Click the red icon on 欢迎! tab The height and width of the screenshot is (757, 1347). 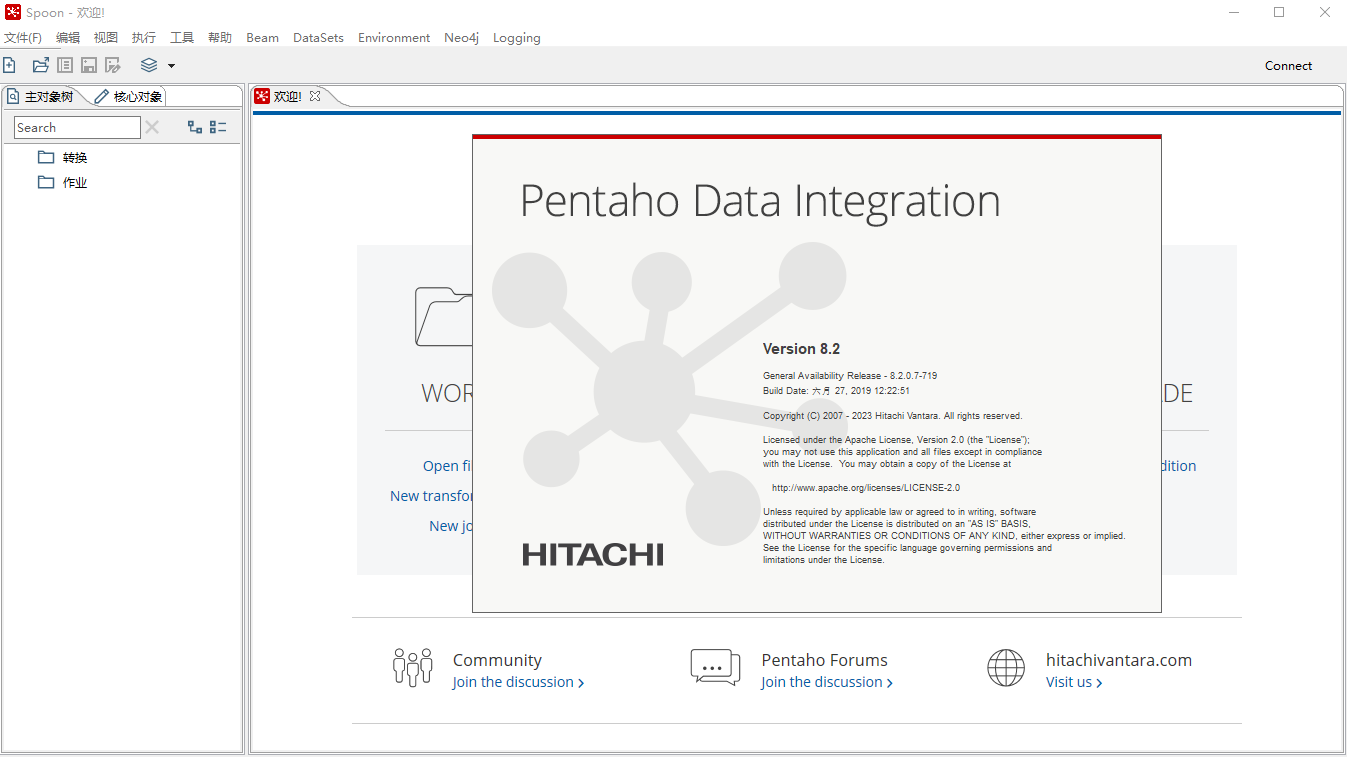pyautogui.click(x=262, y=96)
